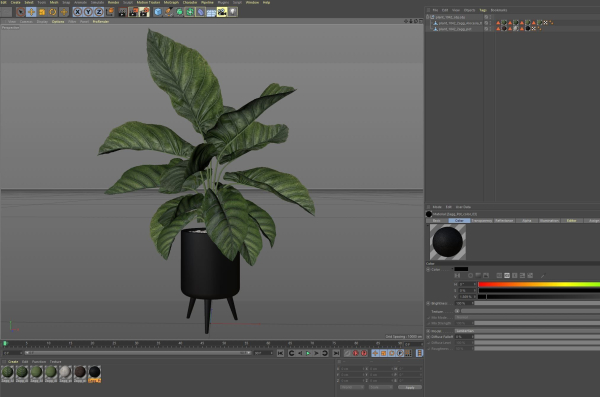
Task: Select the white material ball
Action: (x=65, y=372)
